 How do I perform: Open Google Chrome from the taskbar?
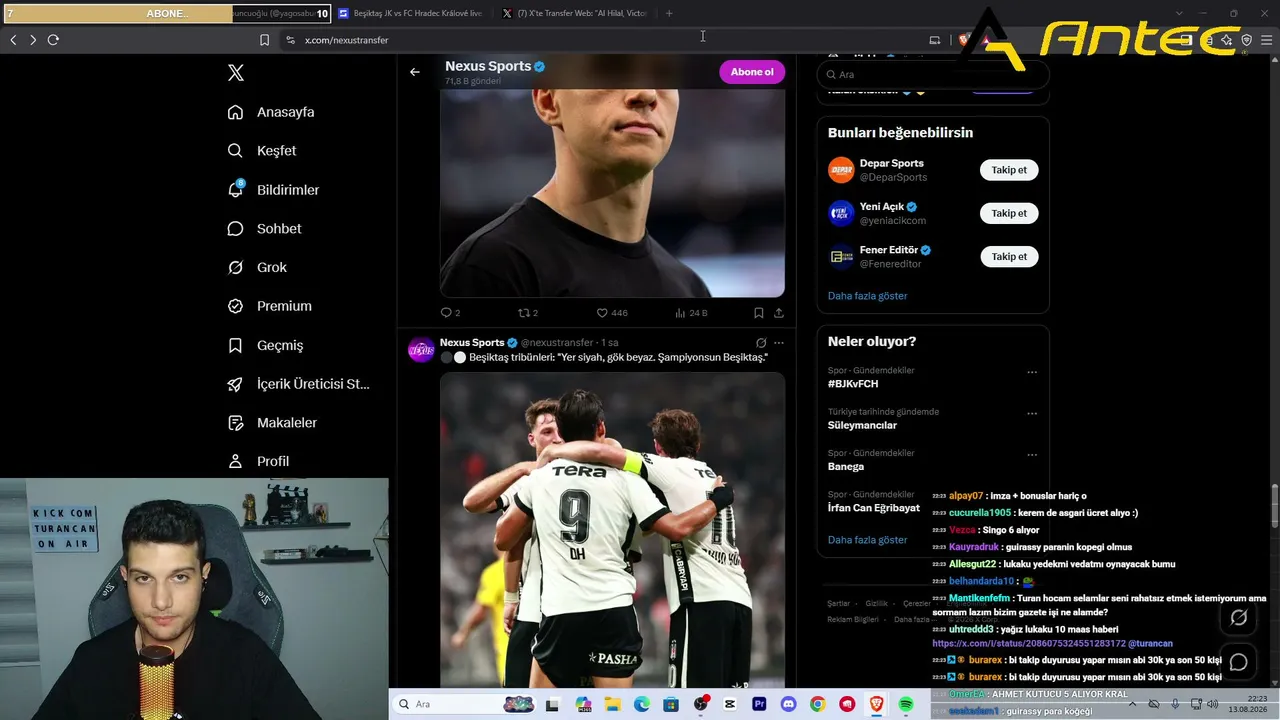pos(818,704)
